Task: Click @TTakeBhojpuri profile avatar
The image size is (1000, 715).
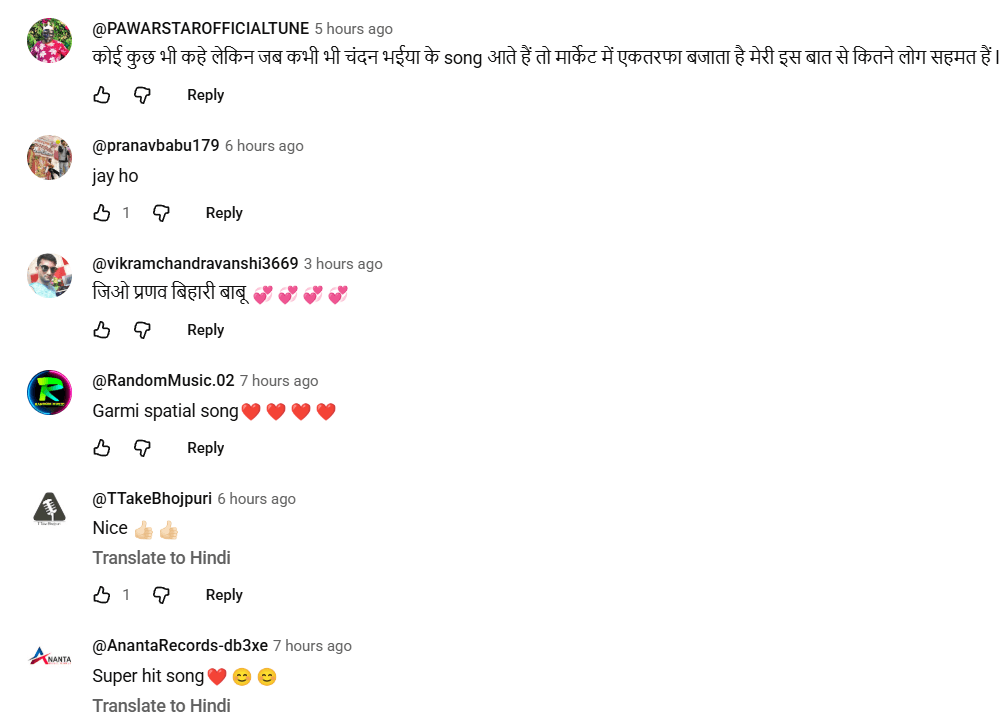Action: 49,510
